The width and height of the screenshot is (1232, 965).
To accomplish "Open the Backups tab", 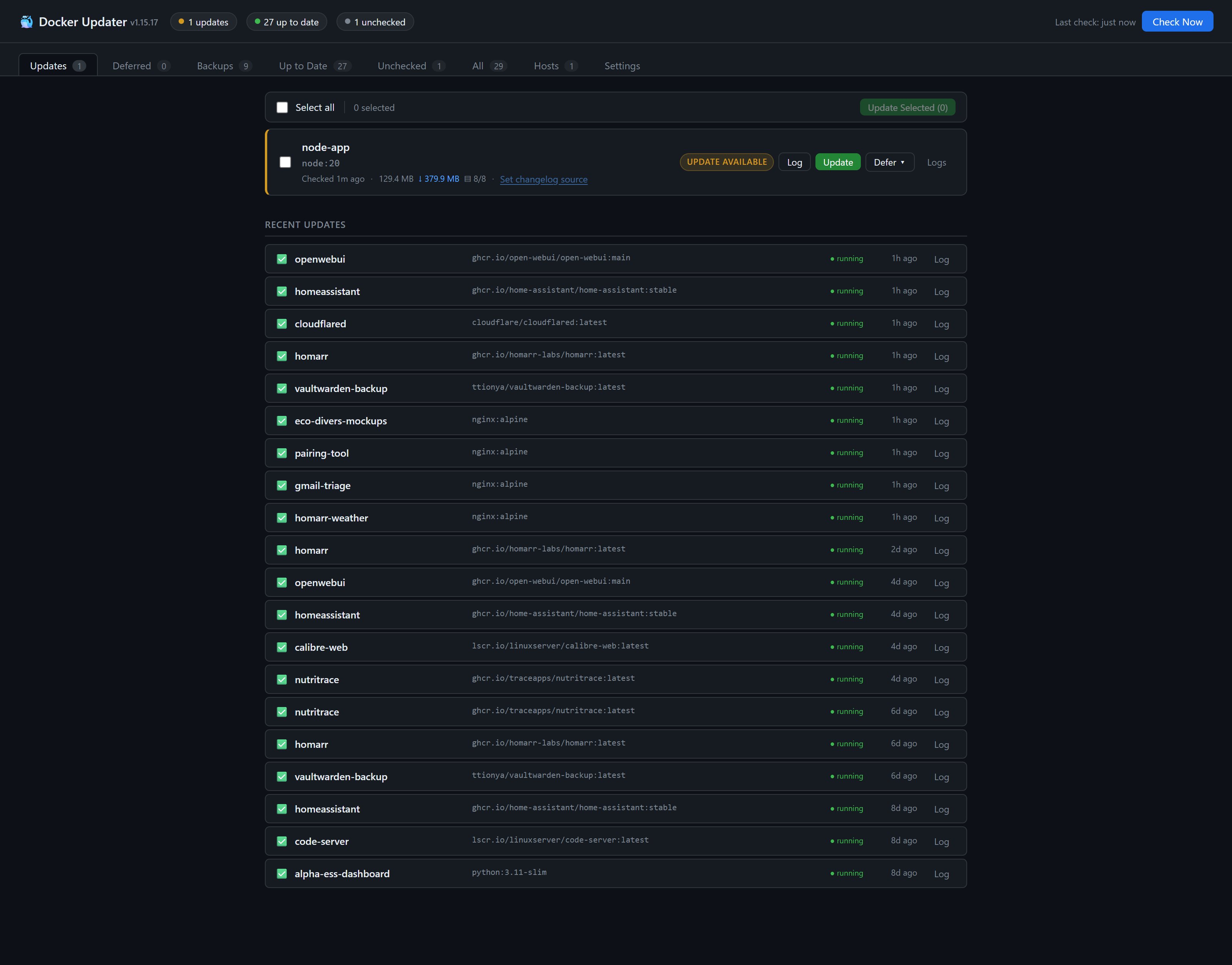I will [224, 65].
